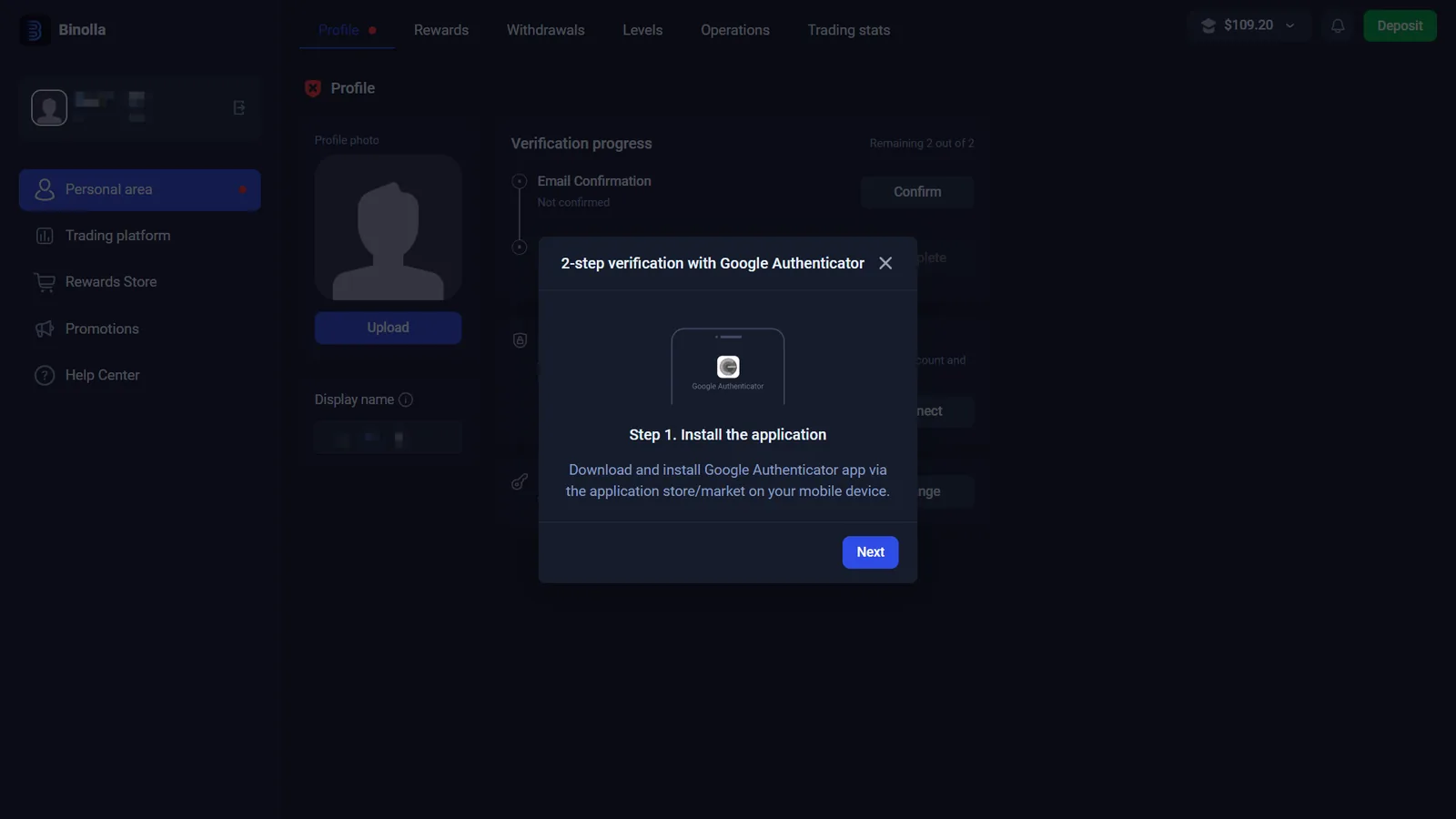Viewport: 1456px width, 819px height.
Task: Click the Rewards Store cart icon
Action: [45, 282]
